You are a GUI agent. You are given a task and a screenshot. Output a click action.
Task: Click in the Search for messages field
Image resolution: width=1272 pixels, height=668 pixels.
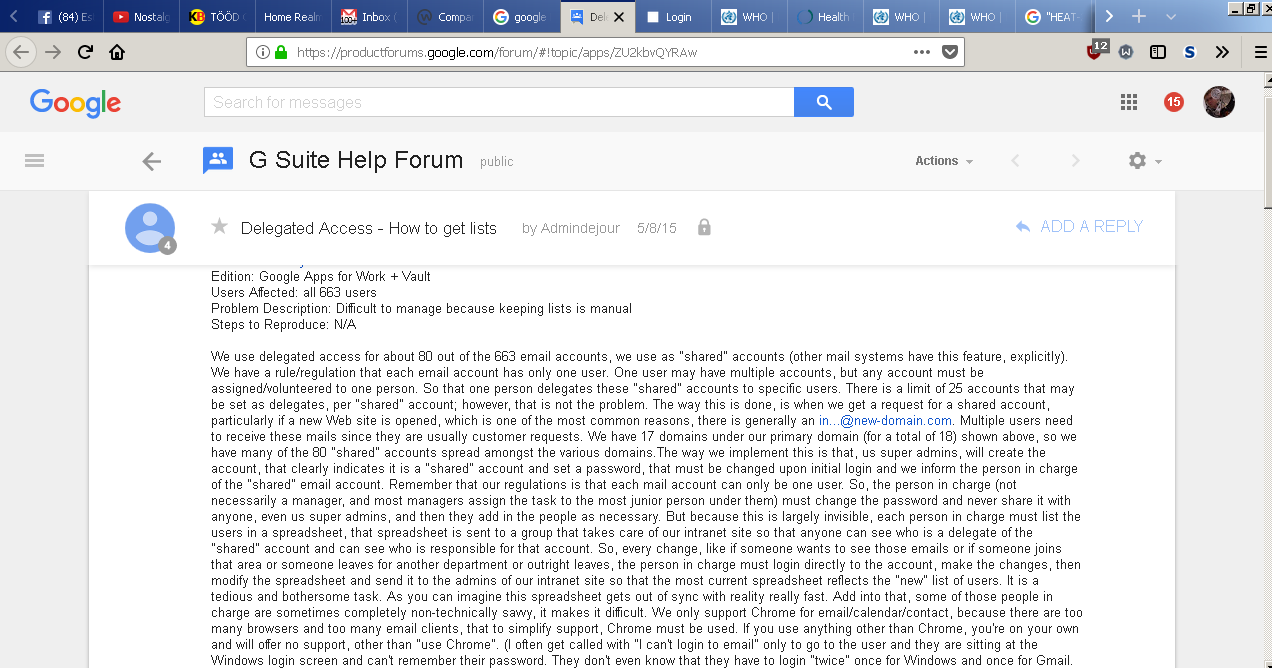(499, 102)
